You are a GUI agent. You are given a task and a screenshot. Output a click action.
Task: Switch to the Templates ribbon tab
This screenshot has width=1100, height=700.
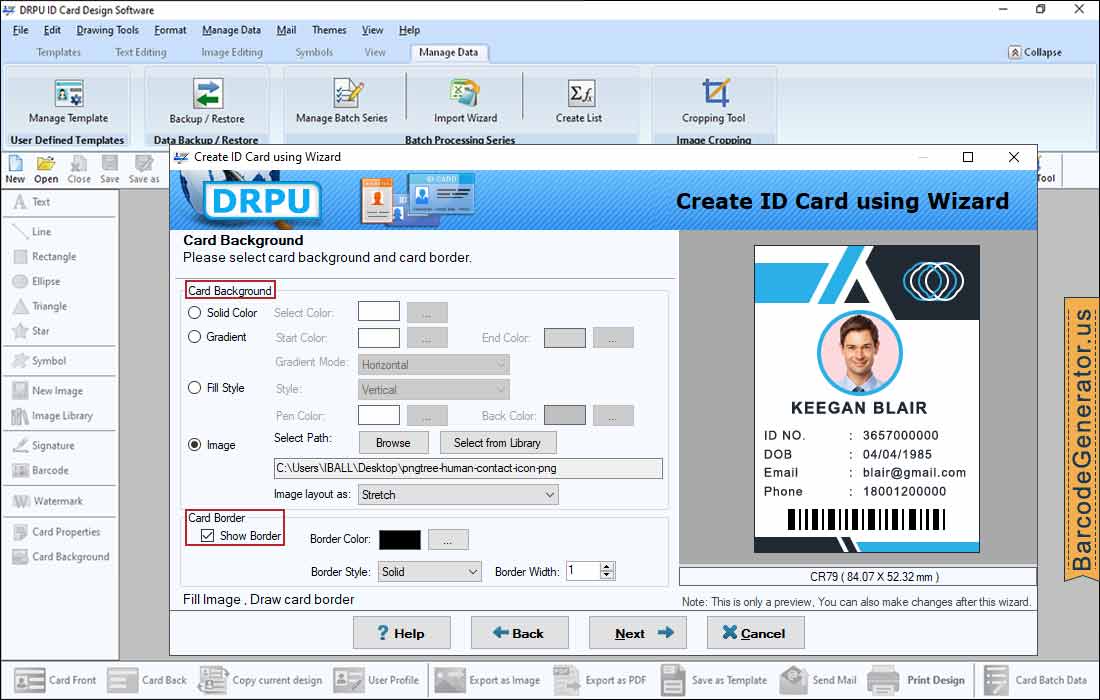tap(58, 52)
